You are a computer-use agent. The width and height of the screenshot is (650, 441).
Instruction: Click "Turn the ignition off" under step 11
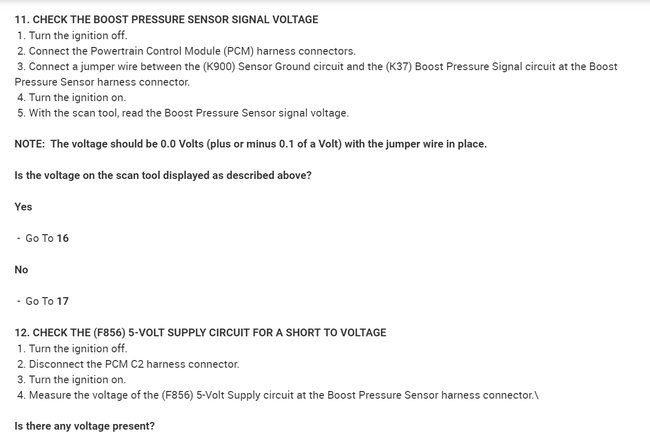[72, 35]
